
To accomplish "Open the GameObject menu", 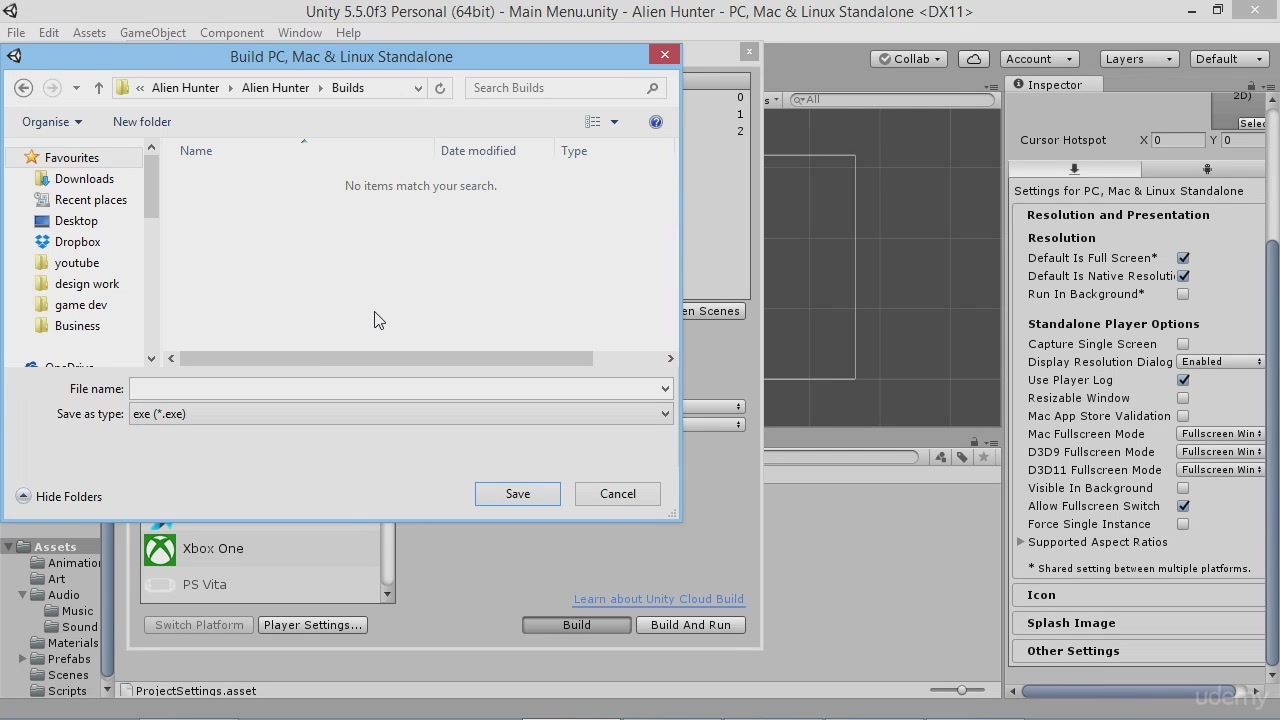I will click(x=153, y=33).
